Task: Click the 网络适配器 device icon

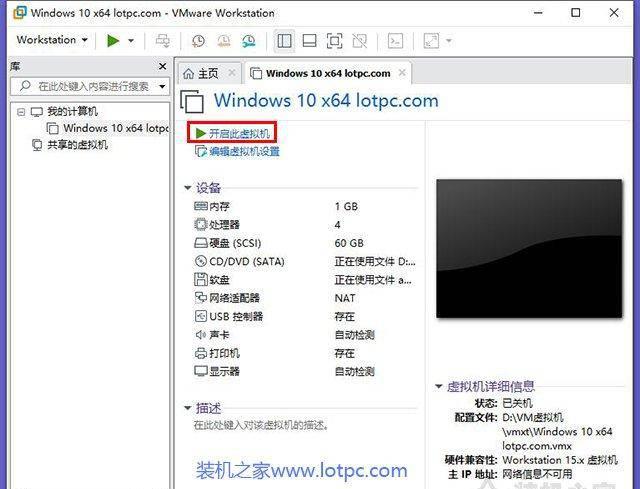Action: [x=201, y=298]
